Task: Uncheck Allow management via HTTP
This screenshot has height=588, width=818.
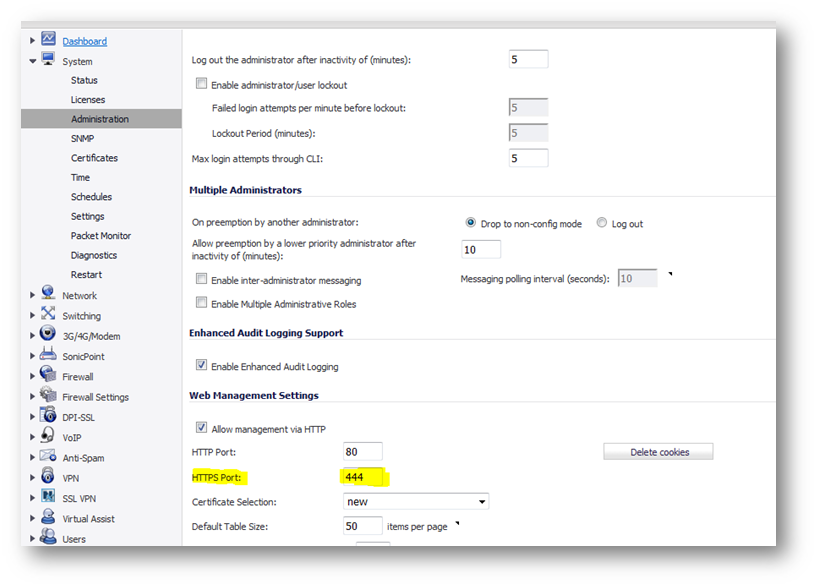Action: [x=201, y=427]
